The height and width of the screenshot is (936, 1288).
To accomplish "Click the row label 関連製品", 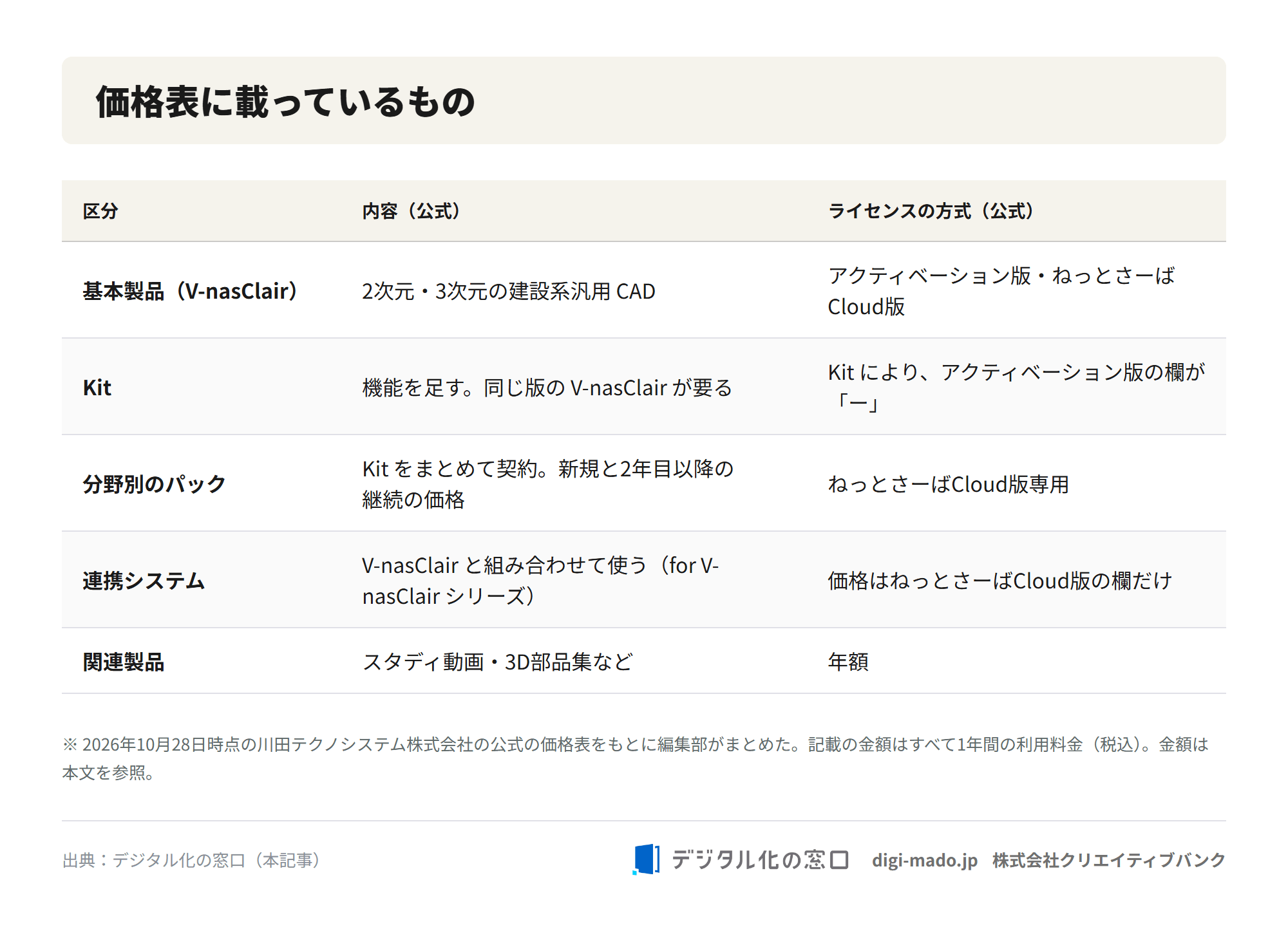I will point(124,662).
